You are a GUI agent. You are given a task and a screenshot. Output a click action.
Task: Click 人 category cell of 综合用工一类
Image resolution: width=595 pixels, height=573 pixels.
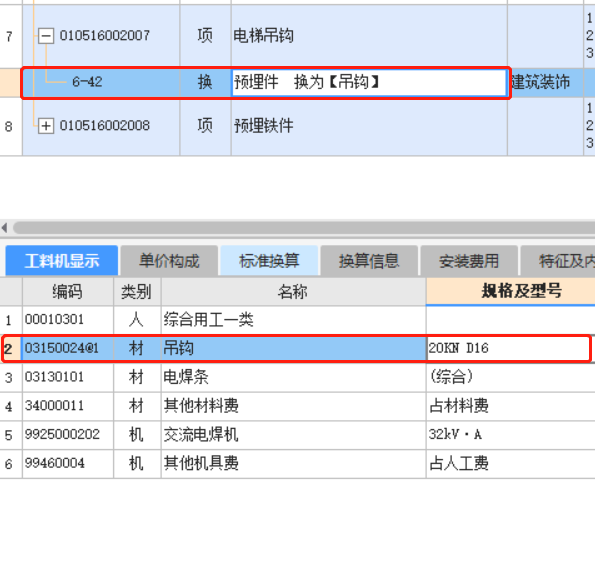click(137, 320)
